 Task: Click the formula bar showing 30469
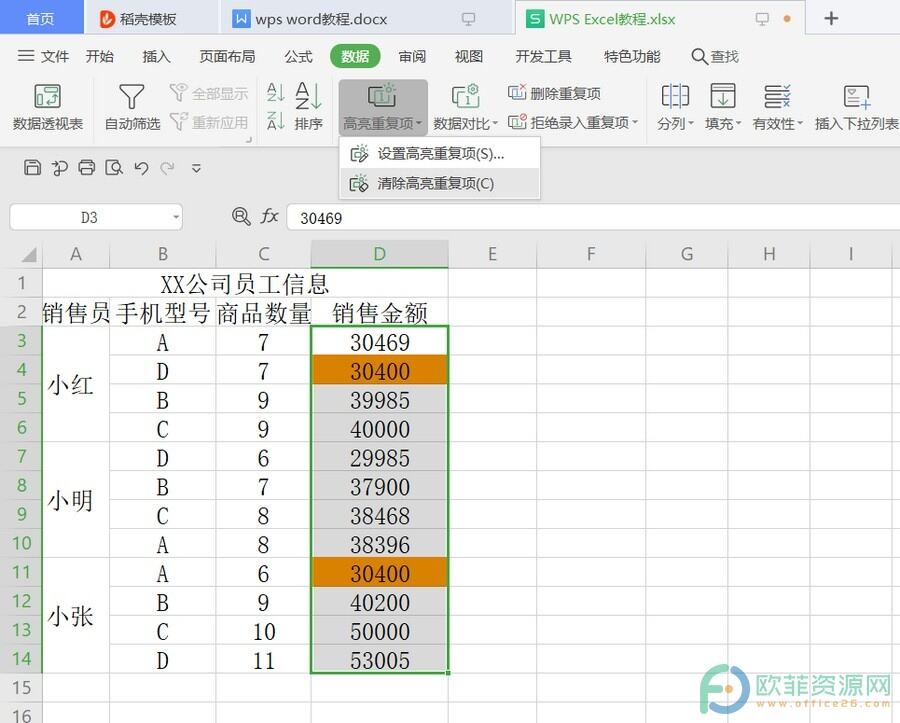(x=592, y=218)
